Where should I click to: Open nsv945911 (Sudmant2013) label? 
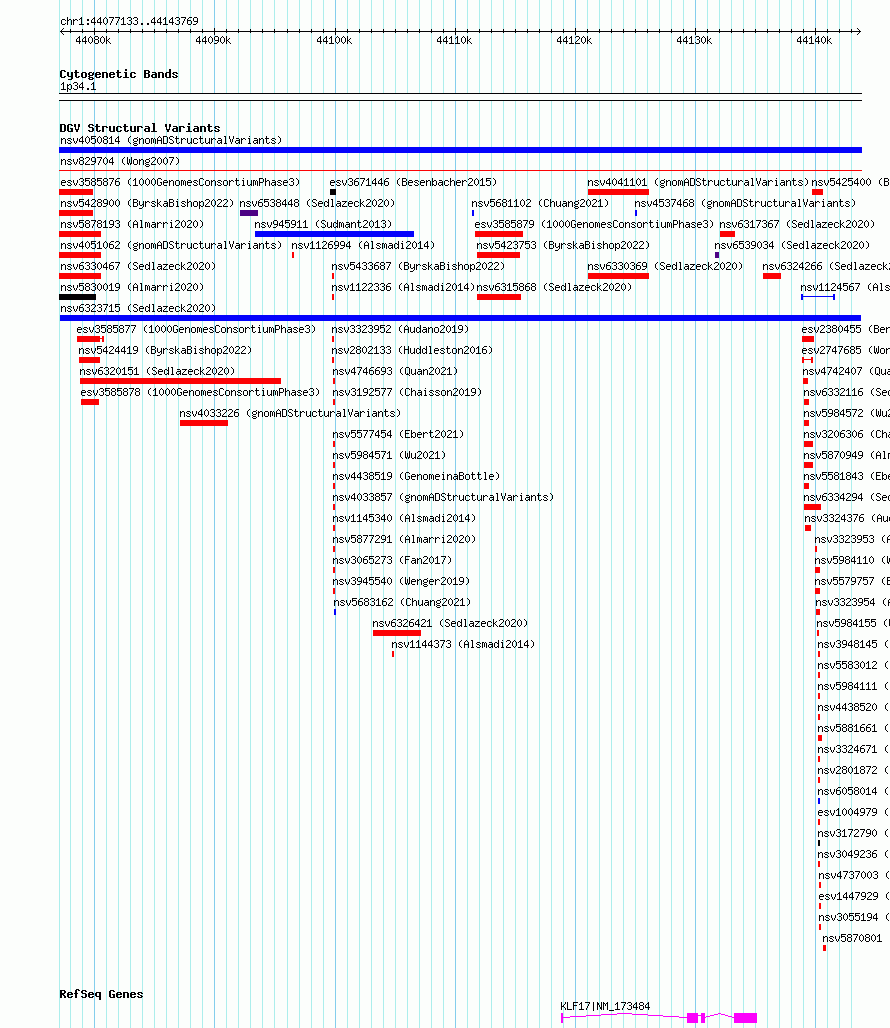323,224
